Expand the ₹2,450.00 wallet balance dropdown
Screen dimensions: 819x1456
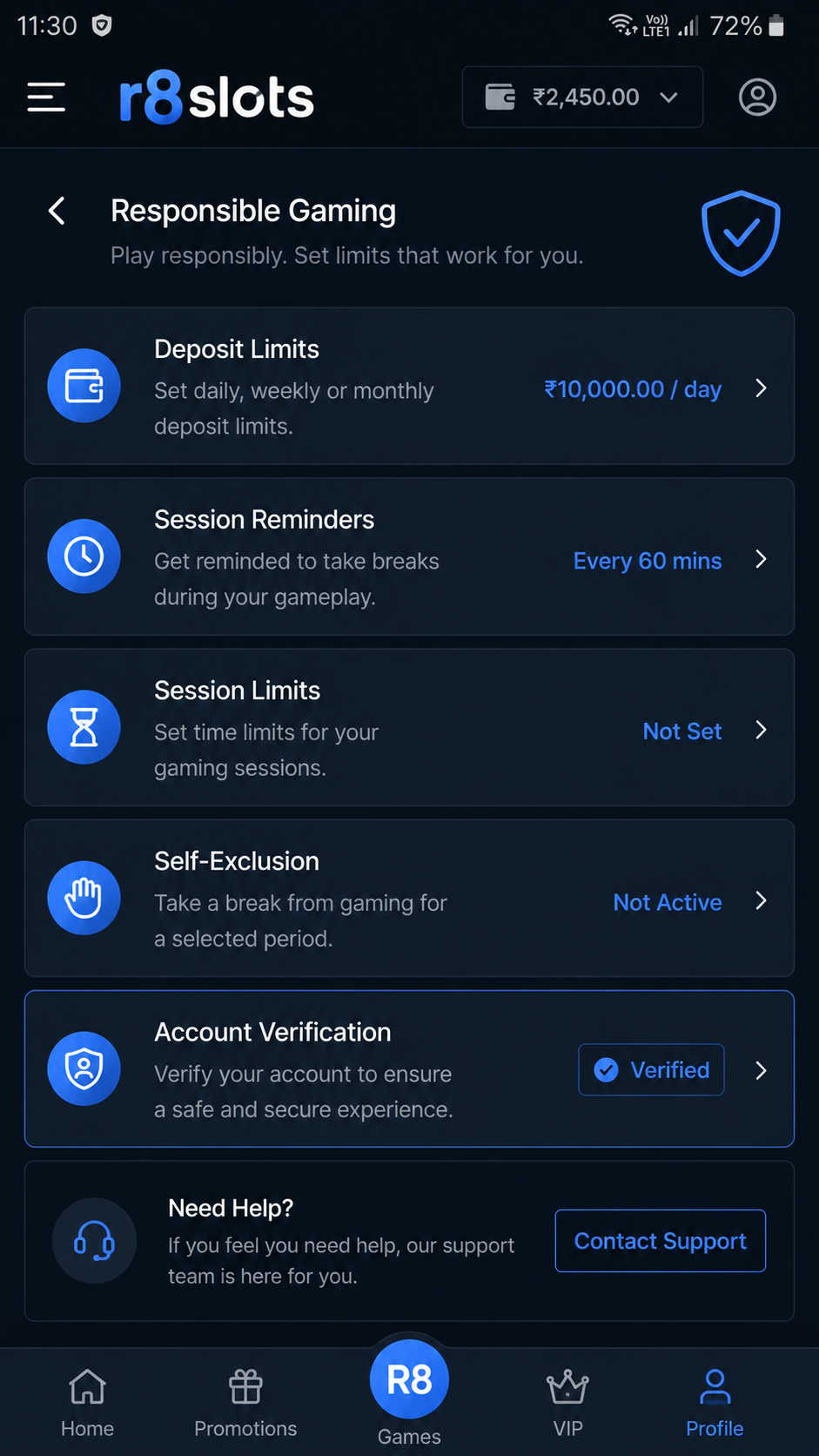[x=582, y=97]
